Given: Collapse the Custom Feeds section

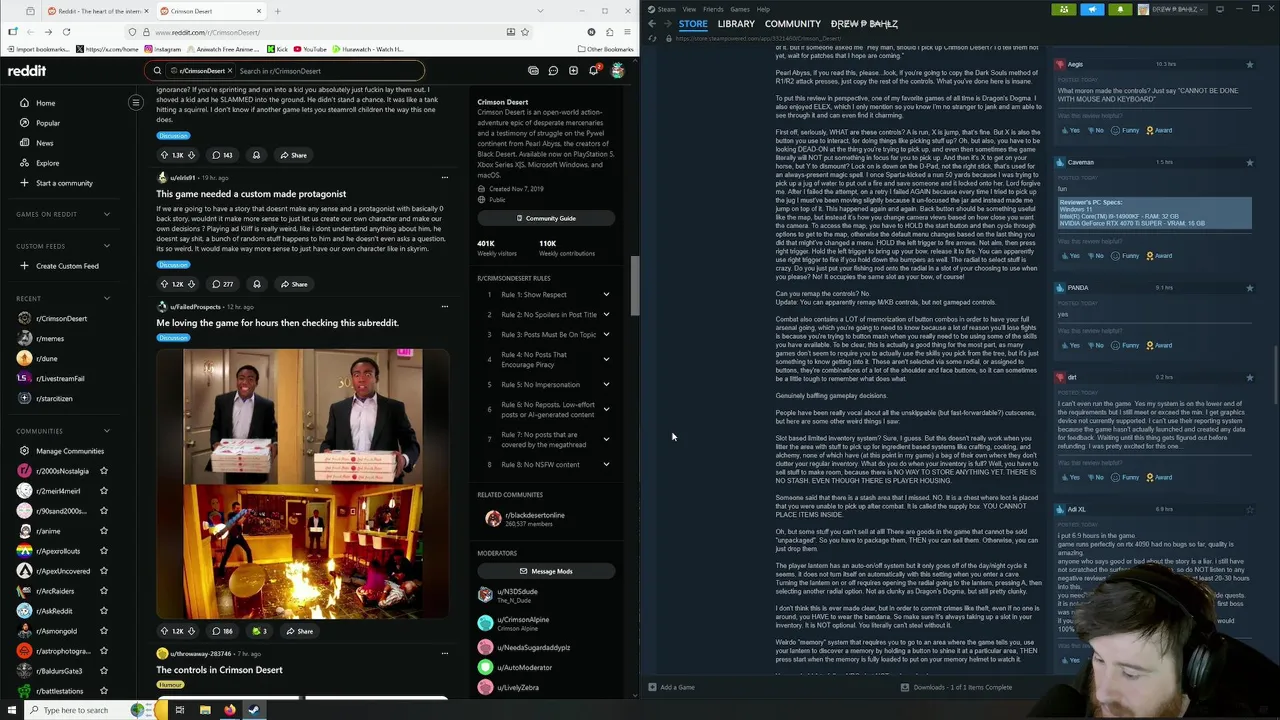Looking at the screenshot, I should coord(107,246).
